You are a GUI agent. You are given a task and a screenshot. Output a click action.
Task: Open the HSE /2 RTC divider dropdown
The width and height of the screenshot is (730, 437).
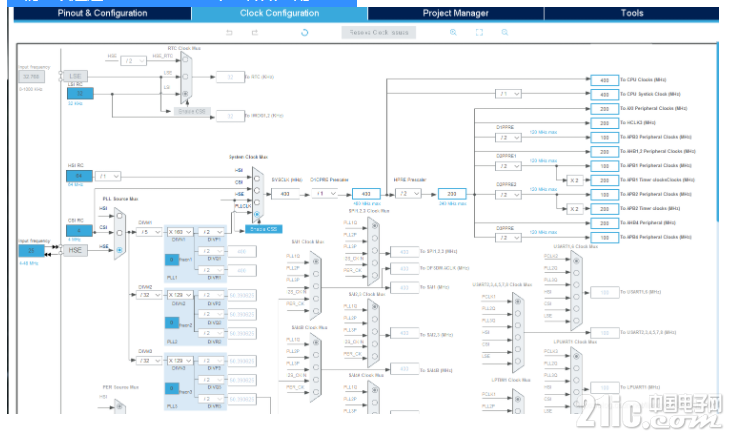point(134,61)
